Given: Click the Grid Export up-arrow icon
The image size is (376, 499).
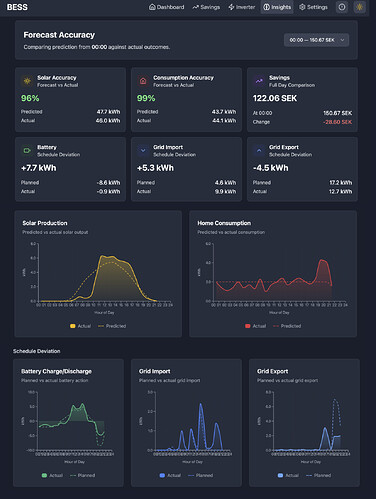Looking at the screenshot, I should point(259,150).
